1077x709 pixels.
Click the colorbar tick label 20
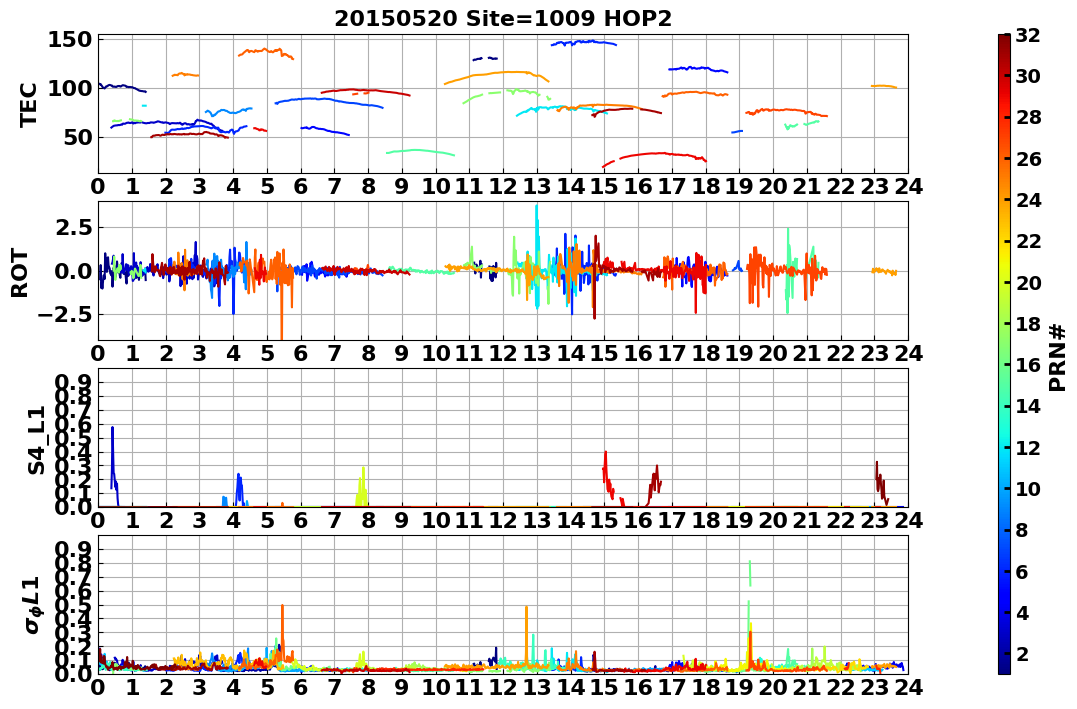(1028, 282)
